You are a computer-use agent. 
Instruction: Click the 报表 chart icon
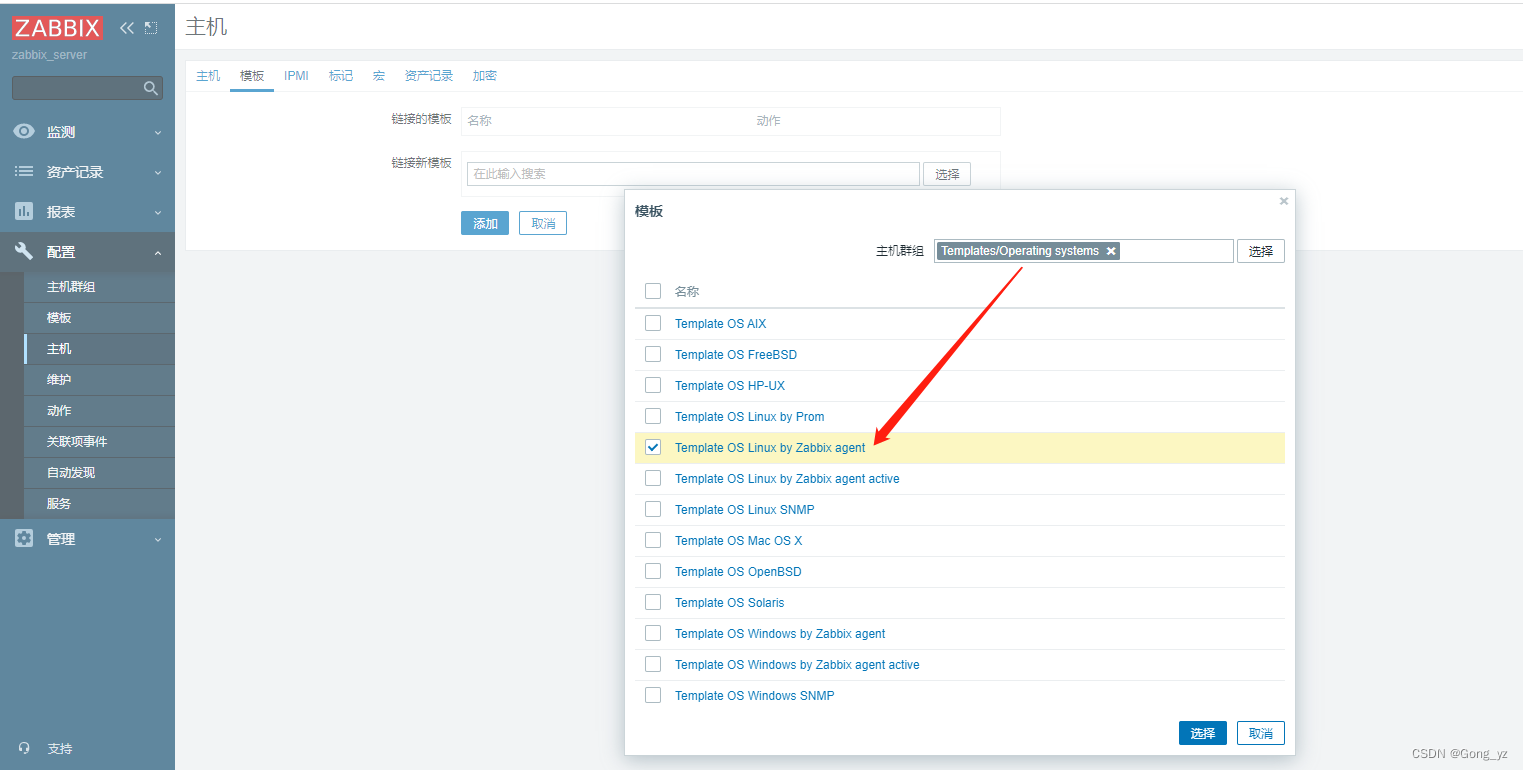pos(24,211)
